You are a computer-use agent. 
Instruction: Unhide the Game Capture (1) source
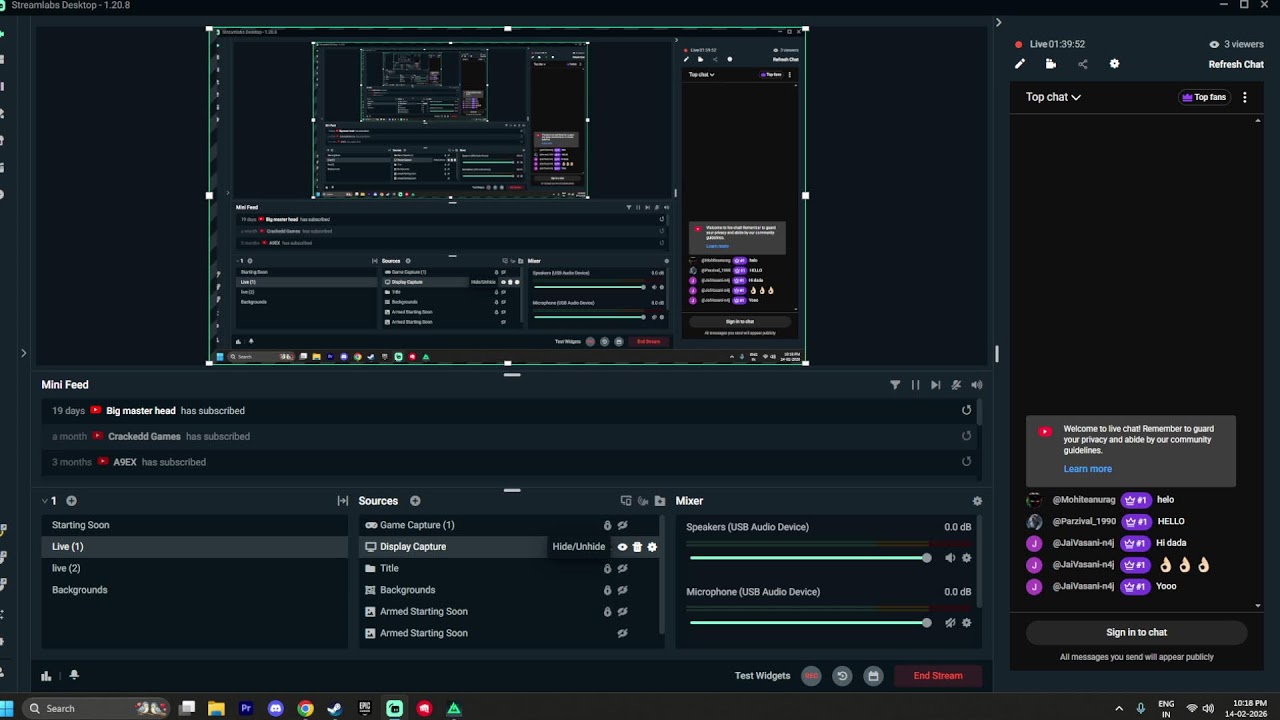622,525
